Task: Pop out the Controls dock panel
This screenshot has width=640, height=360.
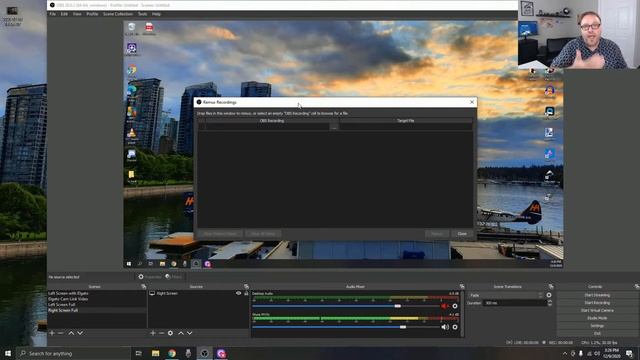Action: [637, 287]
